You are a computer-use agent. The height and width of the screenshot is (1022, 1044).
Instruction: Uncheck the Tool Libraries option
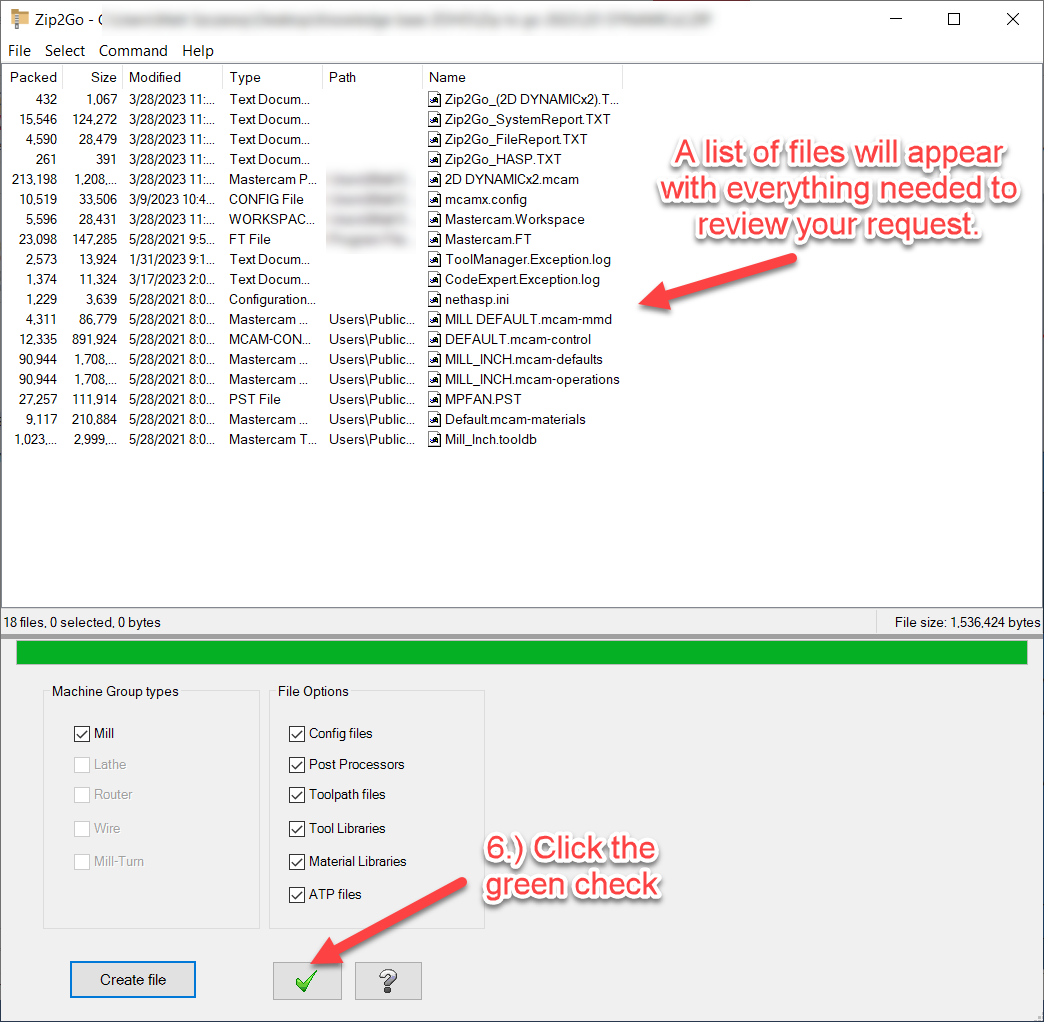(x=297, y=828)
